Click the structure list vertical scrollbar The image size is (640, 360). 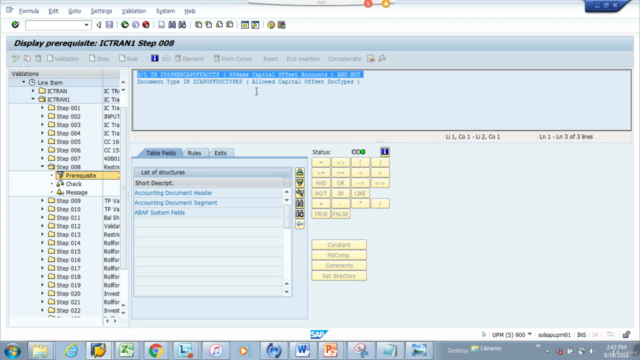[287, 241]
